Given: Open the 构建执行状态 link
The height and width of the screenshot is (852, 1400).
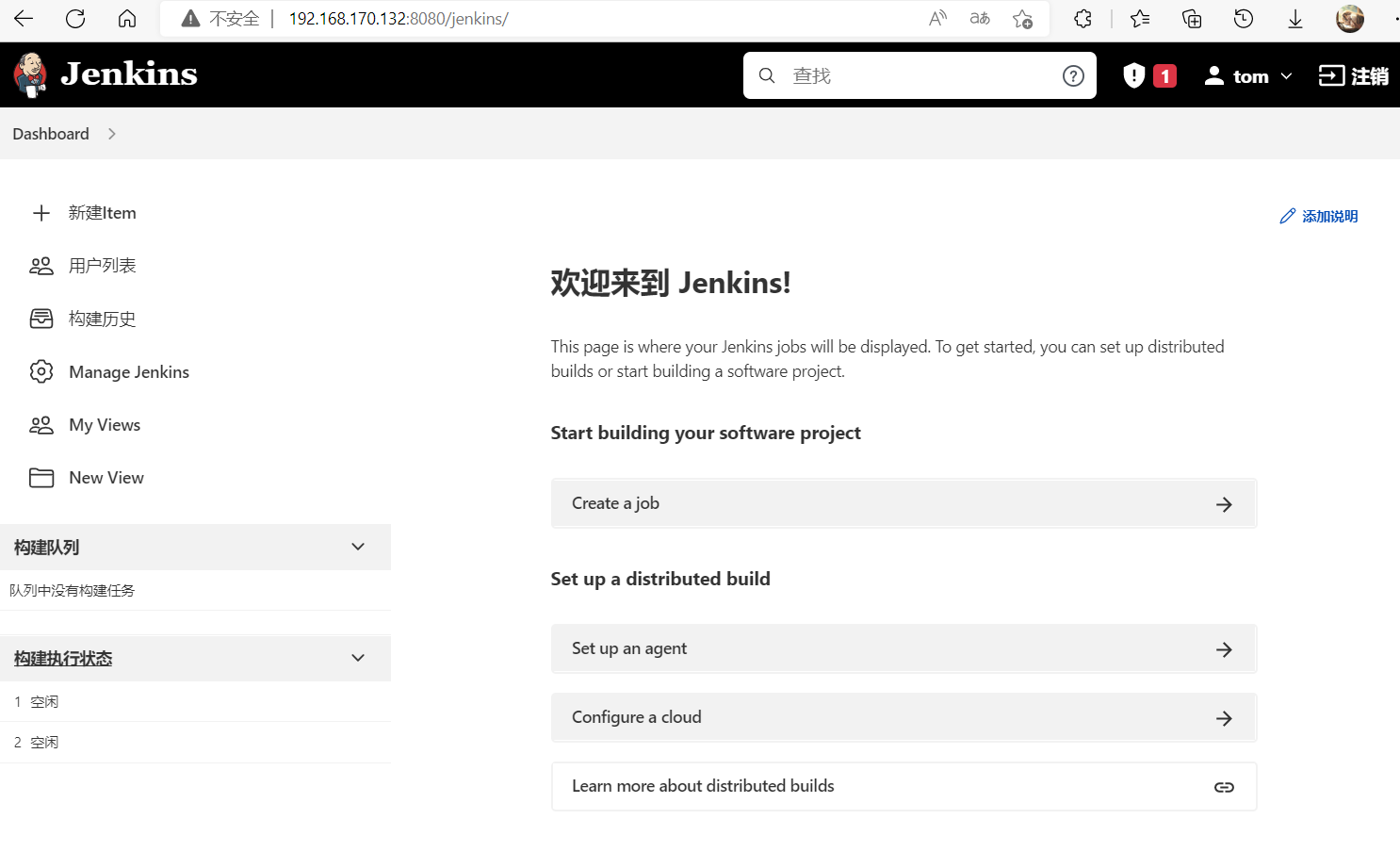Looking at the screenshot, I should click(x=63, y=659).
